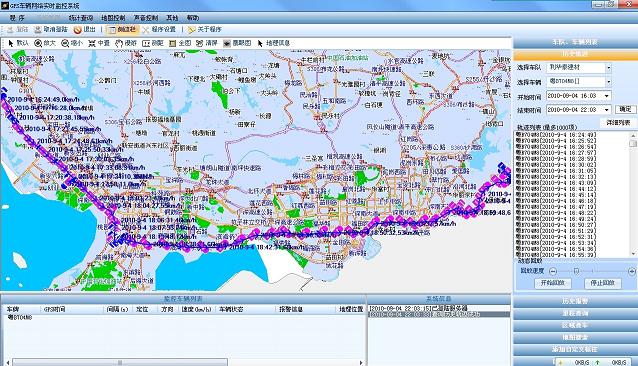
Task: Click the 开始回放 start playback button
Action: click(553, 283)
